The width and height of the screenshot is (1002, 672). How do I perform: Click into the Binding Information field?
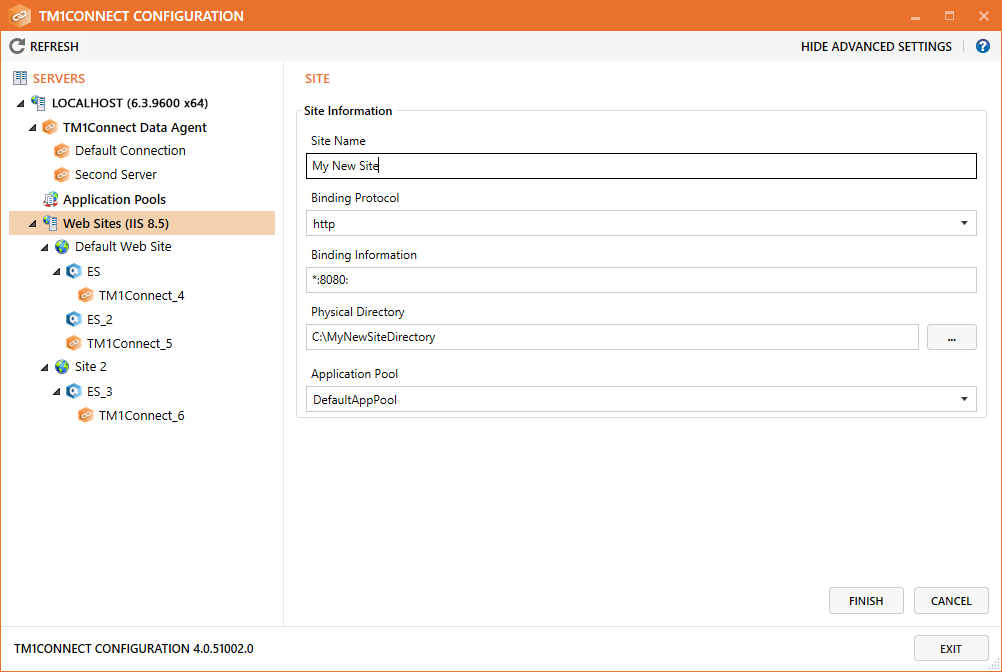641,280
